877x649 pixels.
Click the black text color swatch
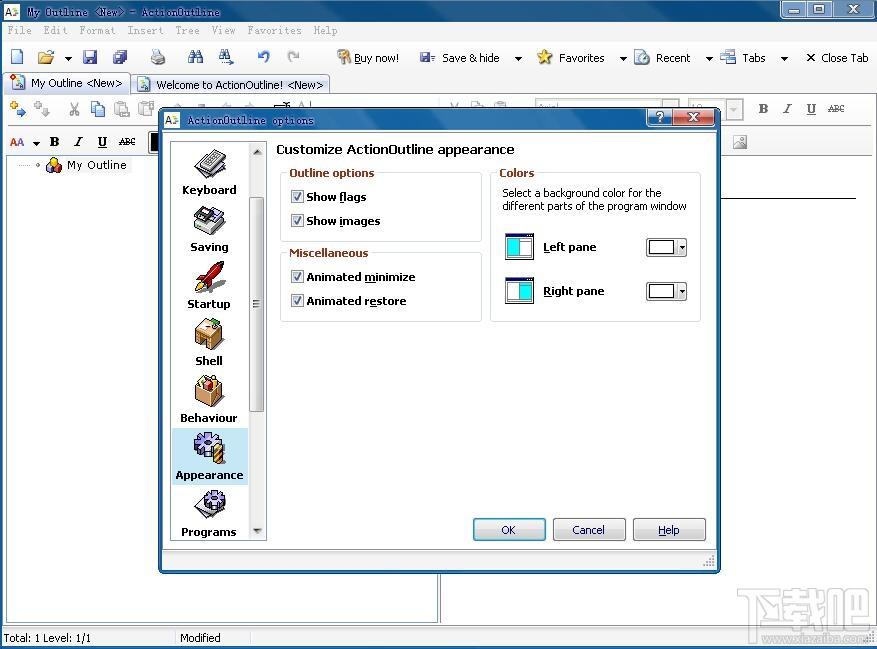(x=154, y=142)
